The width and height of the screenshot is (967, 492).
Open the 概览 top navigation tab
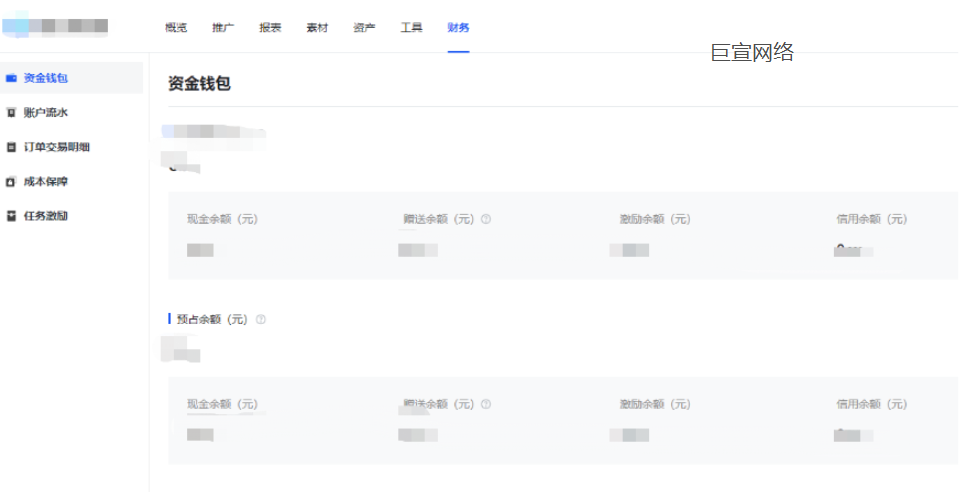click(x=176, y=27)
